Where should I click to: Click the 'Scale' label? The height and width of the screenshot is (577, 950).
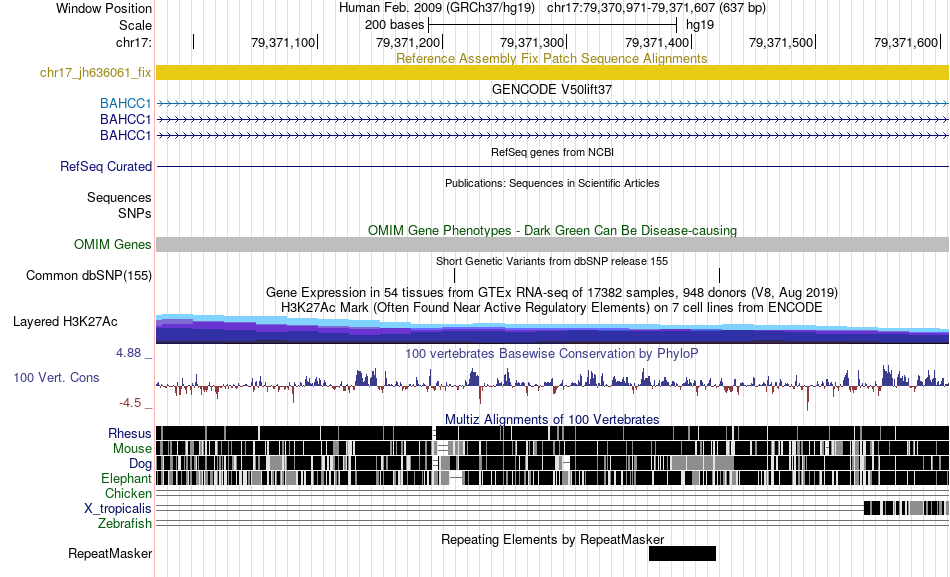pos(135,25)
